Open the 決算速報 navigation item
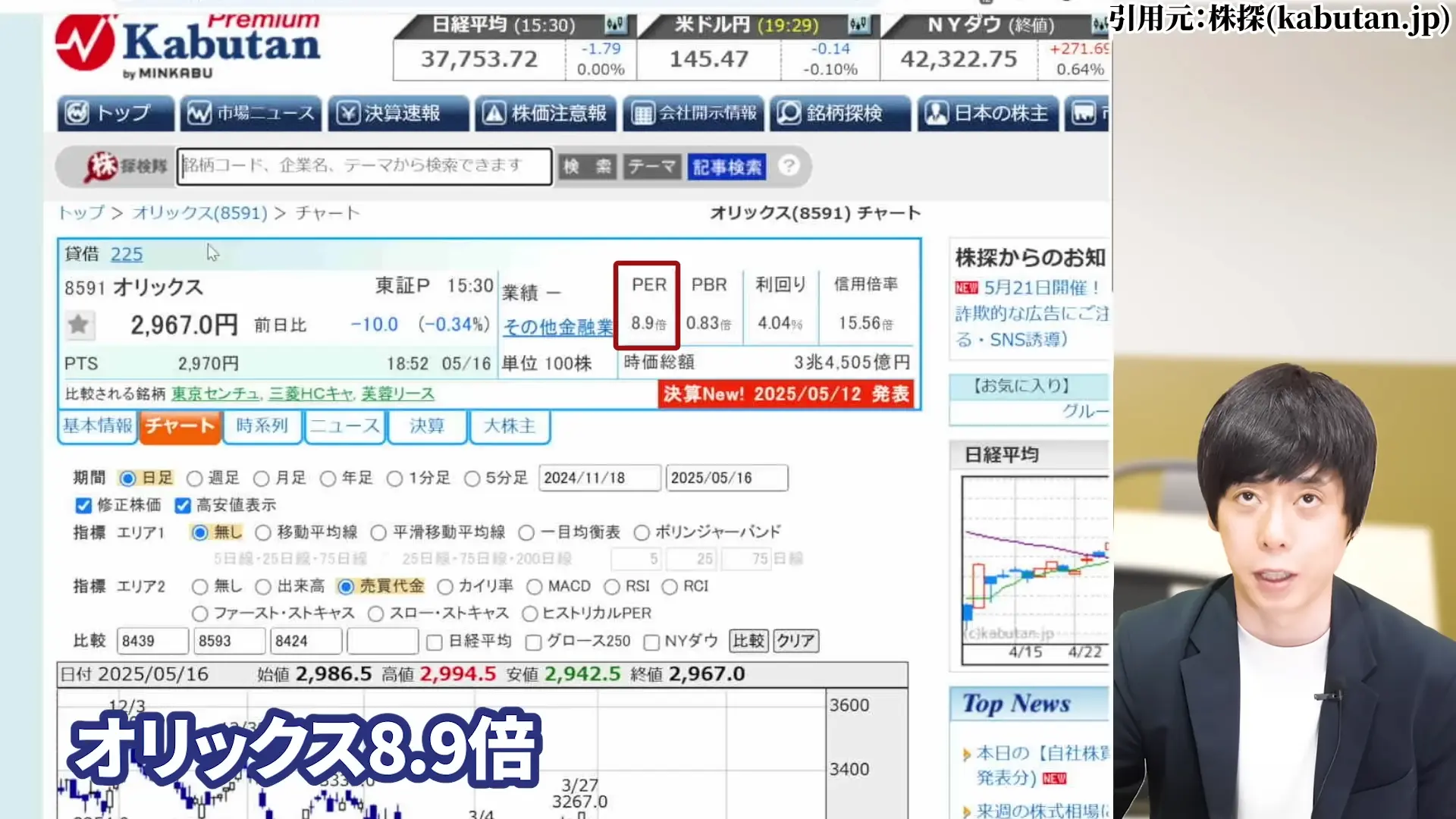Image resolution: width=1456 pixels, height=819 pixels. [x=399, y=114]
